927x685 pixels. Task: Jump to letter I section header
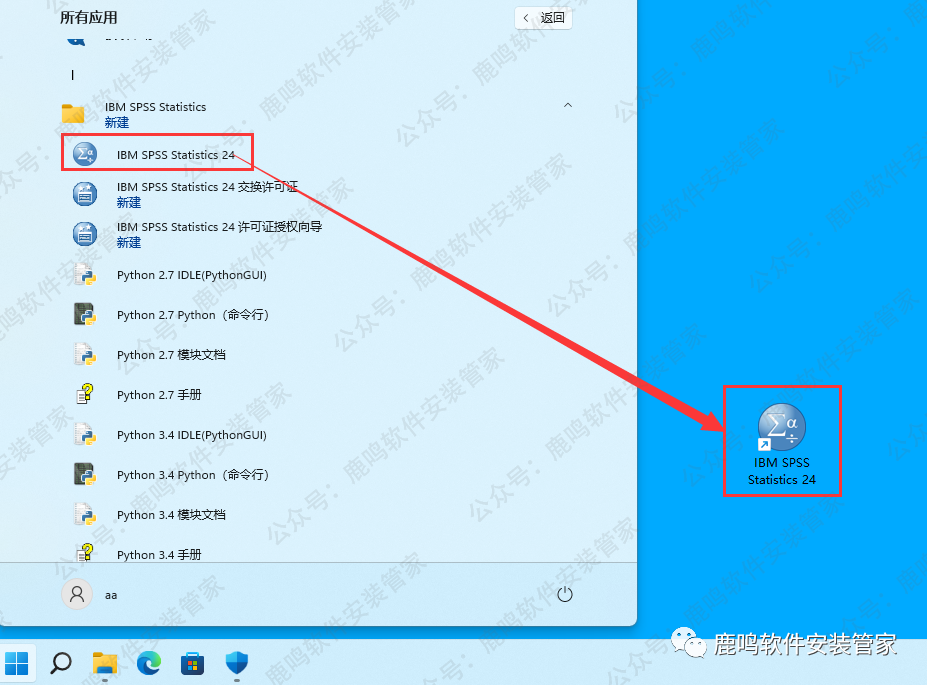point(72,75)
